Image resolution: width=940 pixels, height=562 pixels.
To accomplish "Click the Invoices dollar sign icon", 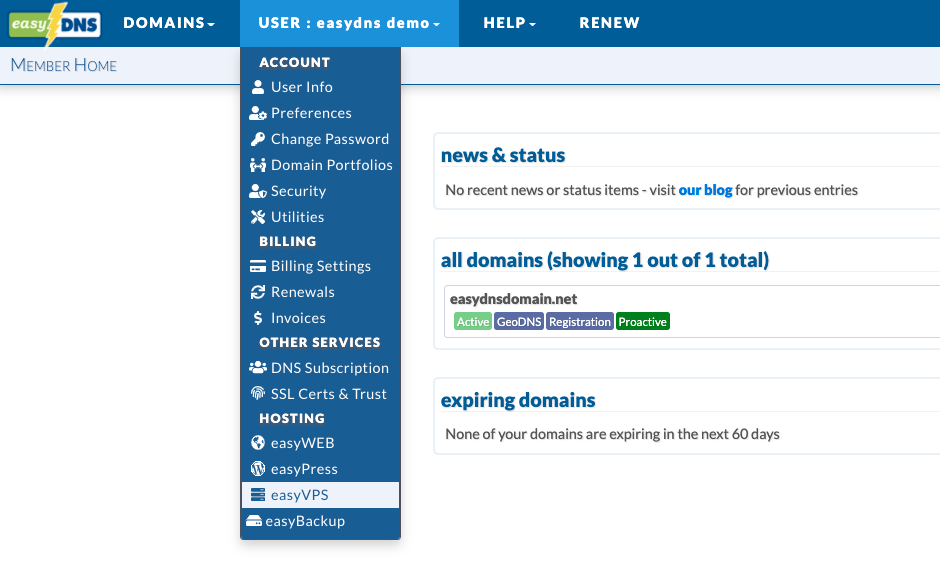I will click(258, 318).
